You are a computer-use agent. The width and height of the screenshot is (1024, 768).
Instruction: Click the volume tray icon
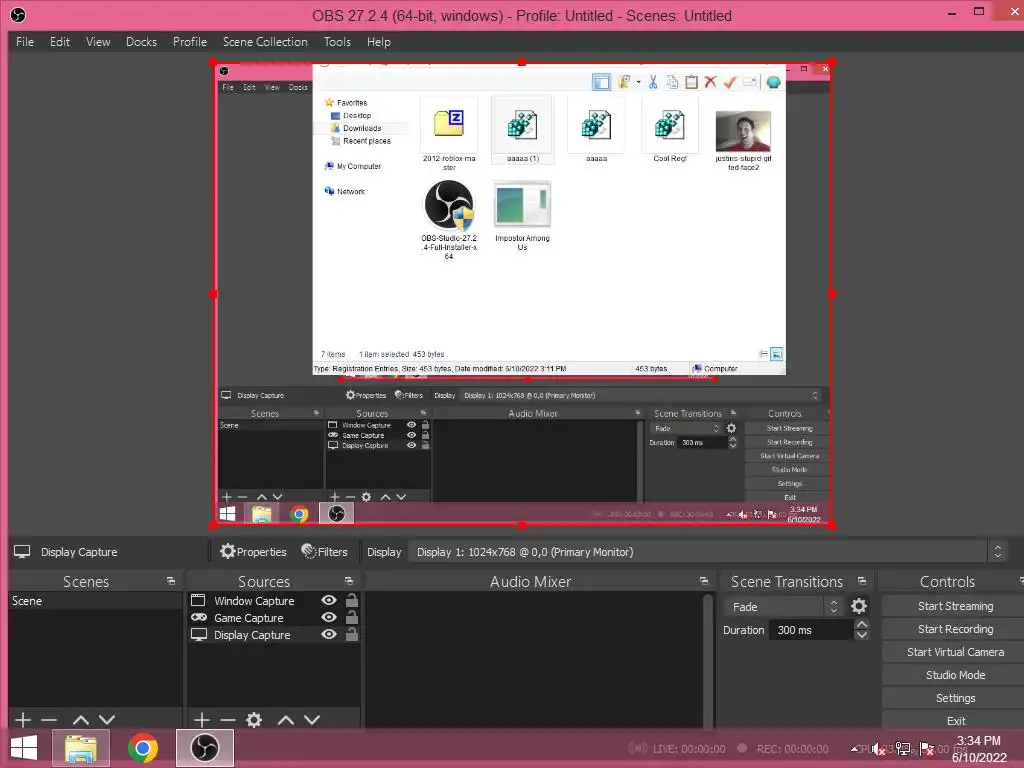point(879,749)
